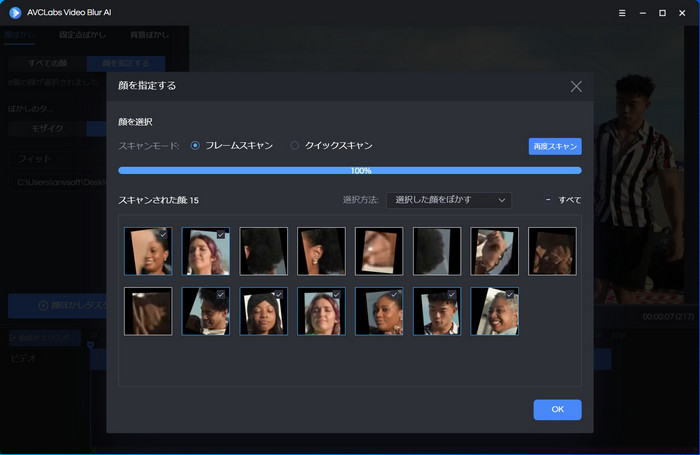Click the export video button above timeline
Screen dimensions: 700x455
coord(45,338)
